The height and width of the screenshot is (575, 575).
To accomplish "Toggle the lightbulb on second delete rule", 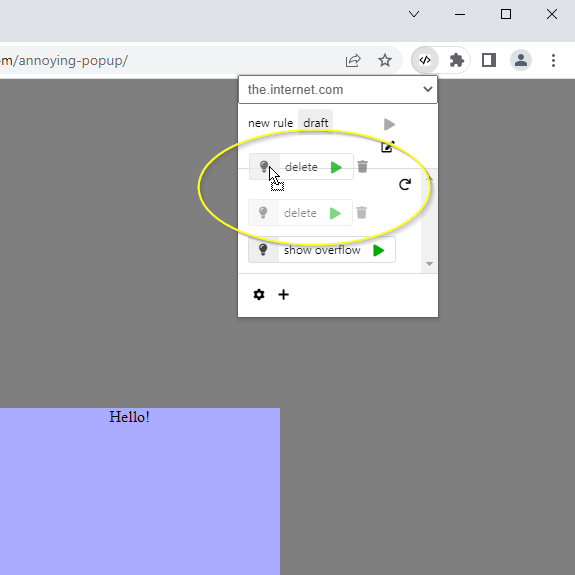I will 263,213.
